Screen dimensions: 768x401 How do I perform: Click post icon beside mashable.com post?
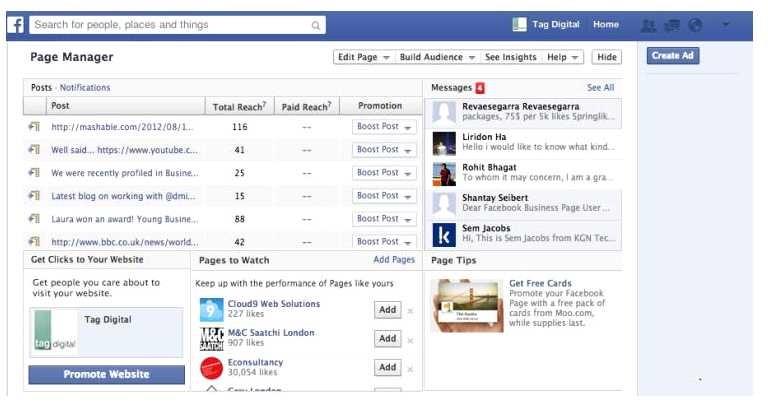click(x=34, y=127)
